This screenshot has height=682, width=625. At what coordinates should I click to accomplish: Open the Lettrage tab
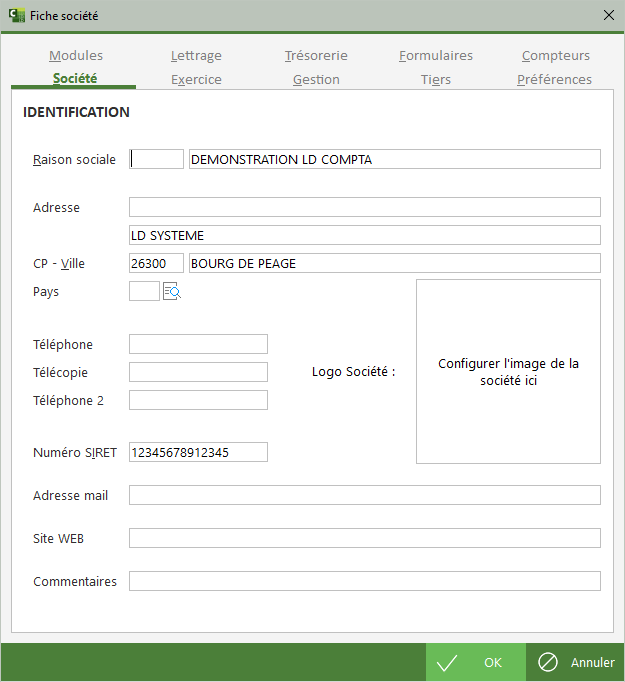[x=196, y=56]
